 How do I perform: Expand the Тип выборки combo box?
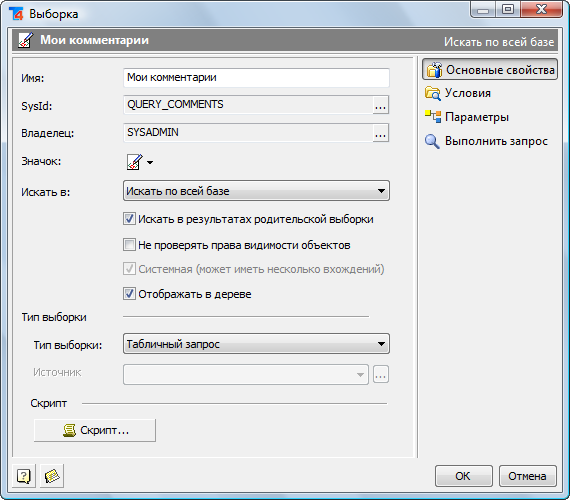click(x=256, y=344)
